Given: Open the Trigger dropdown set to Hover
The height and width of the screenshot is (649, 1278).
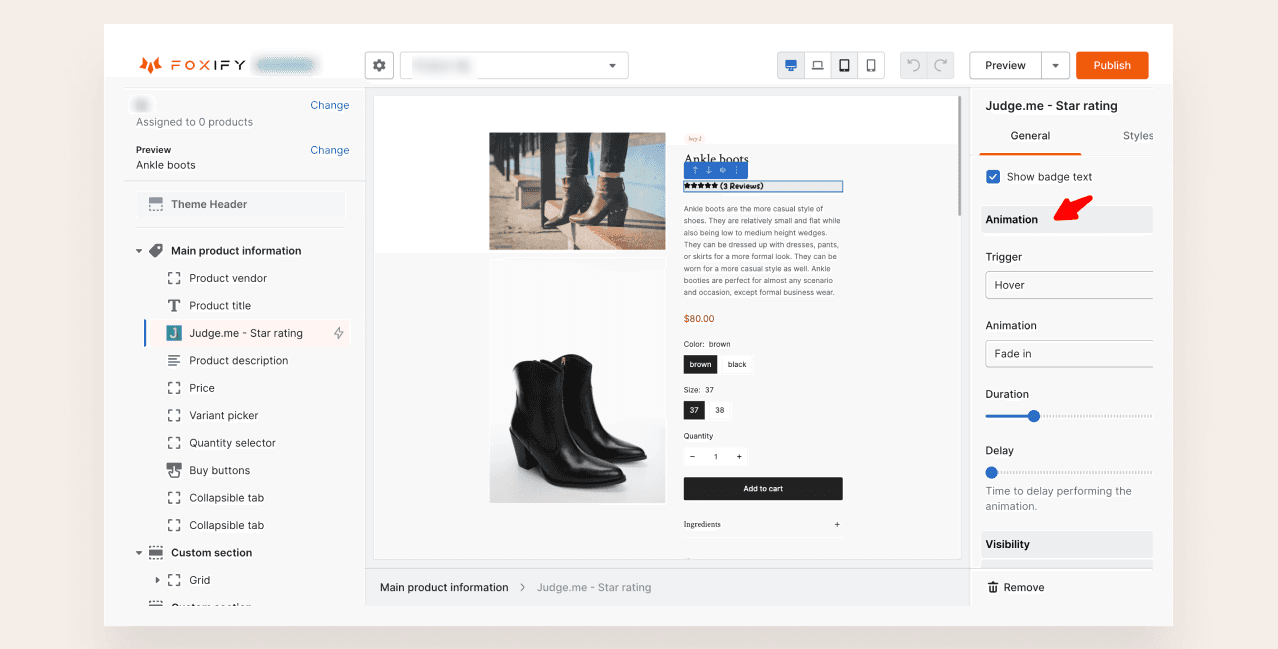Looking at the screenshot, I should 1068,285.
